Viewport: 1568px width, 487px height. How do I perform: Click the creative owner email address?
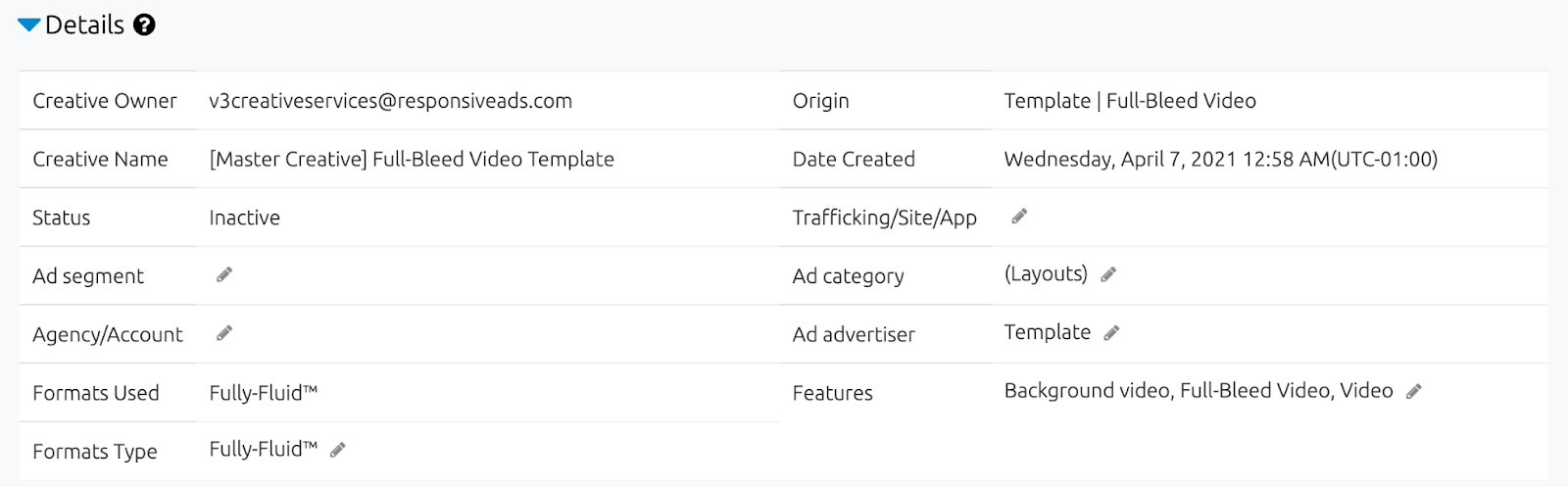(x=390, y=101)
